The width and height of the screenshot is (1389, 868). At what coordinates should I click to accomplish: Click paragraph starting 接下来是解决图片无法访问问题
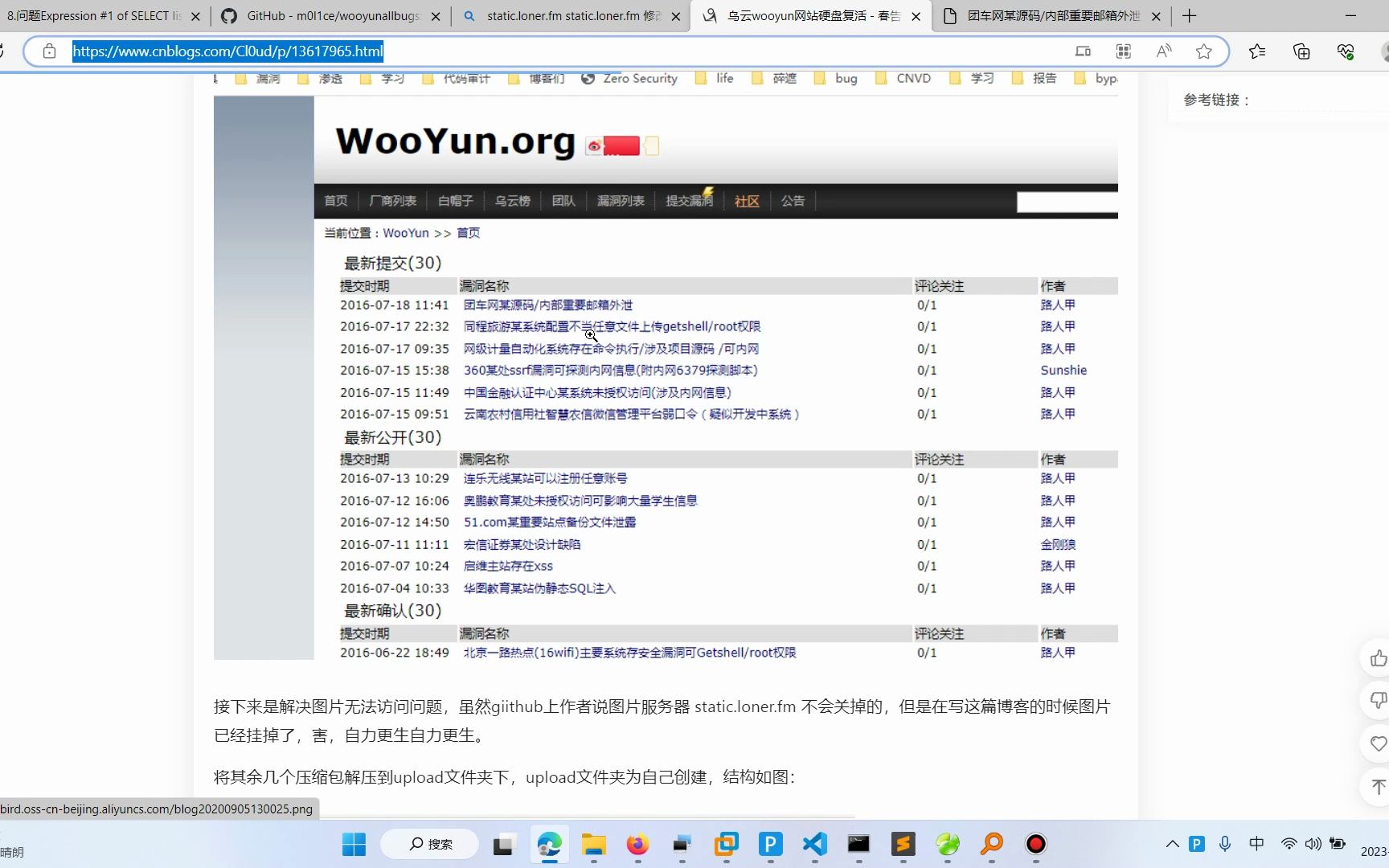tap(662, 721)
